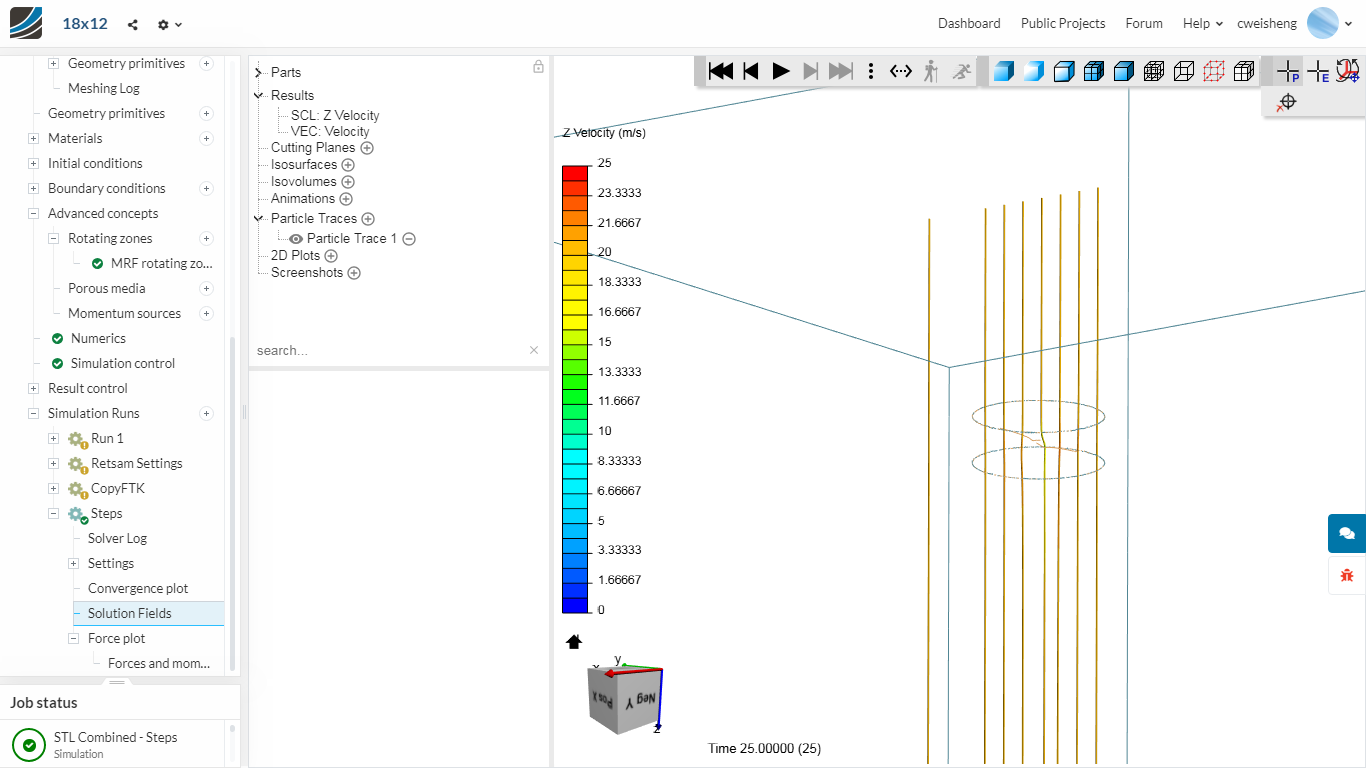
Task: Open the share project icon
Action: click(x=133, y=24)
